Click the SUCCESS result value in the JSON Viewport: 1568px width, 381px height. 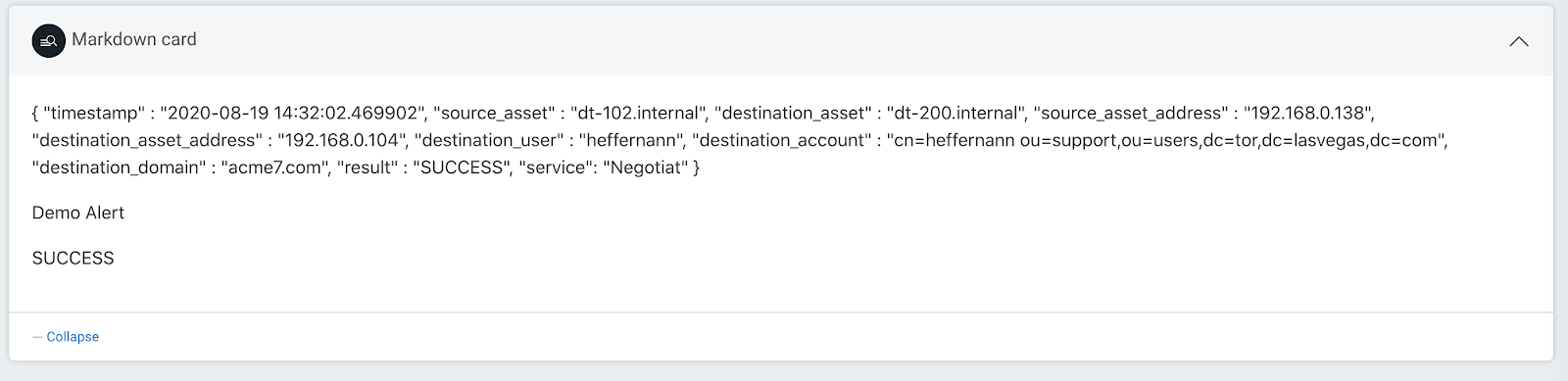tap(461, 168)
